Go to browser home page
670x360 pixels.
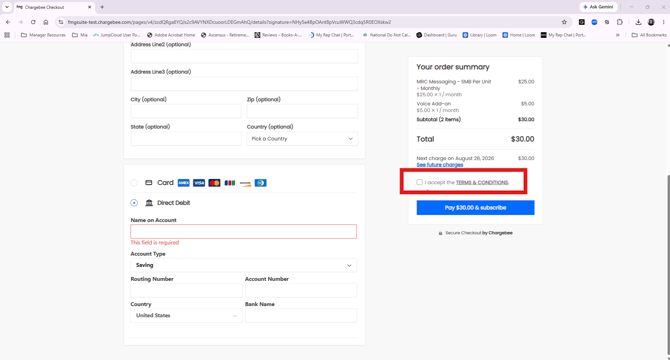pos(46,22)
